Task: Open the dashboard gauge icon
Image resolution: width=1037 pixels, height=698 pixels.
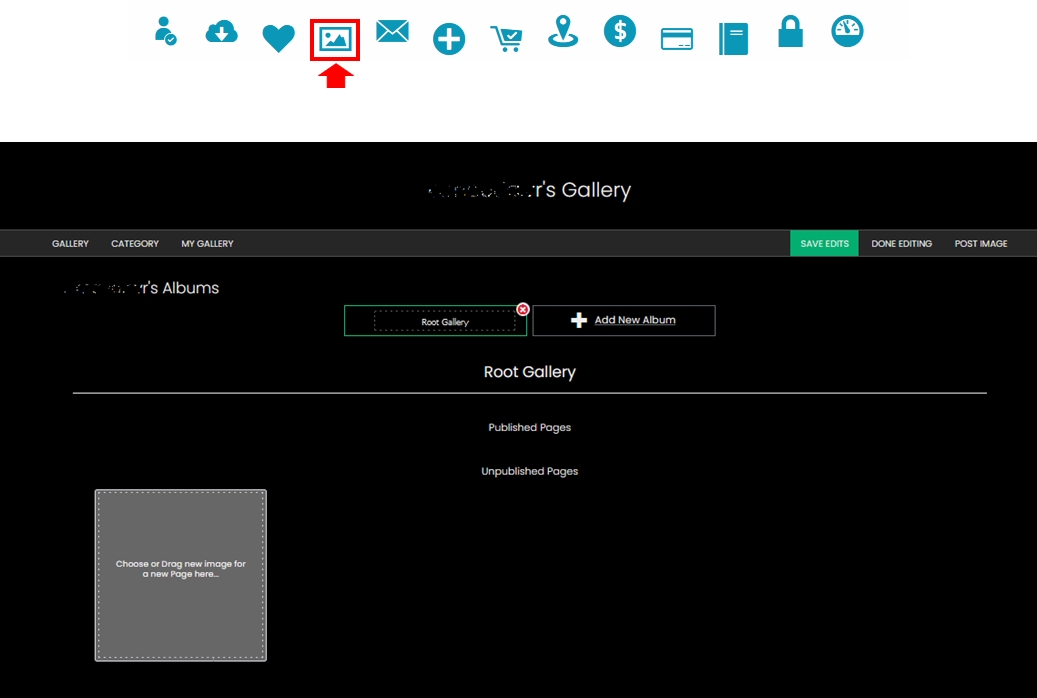Action: (847, 31)
